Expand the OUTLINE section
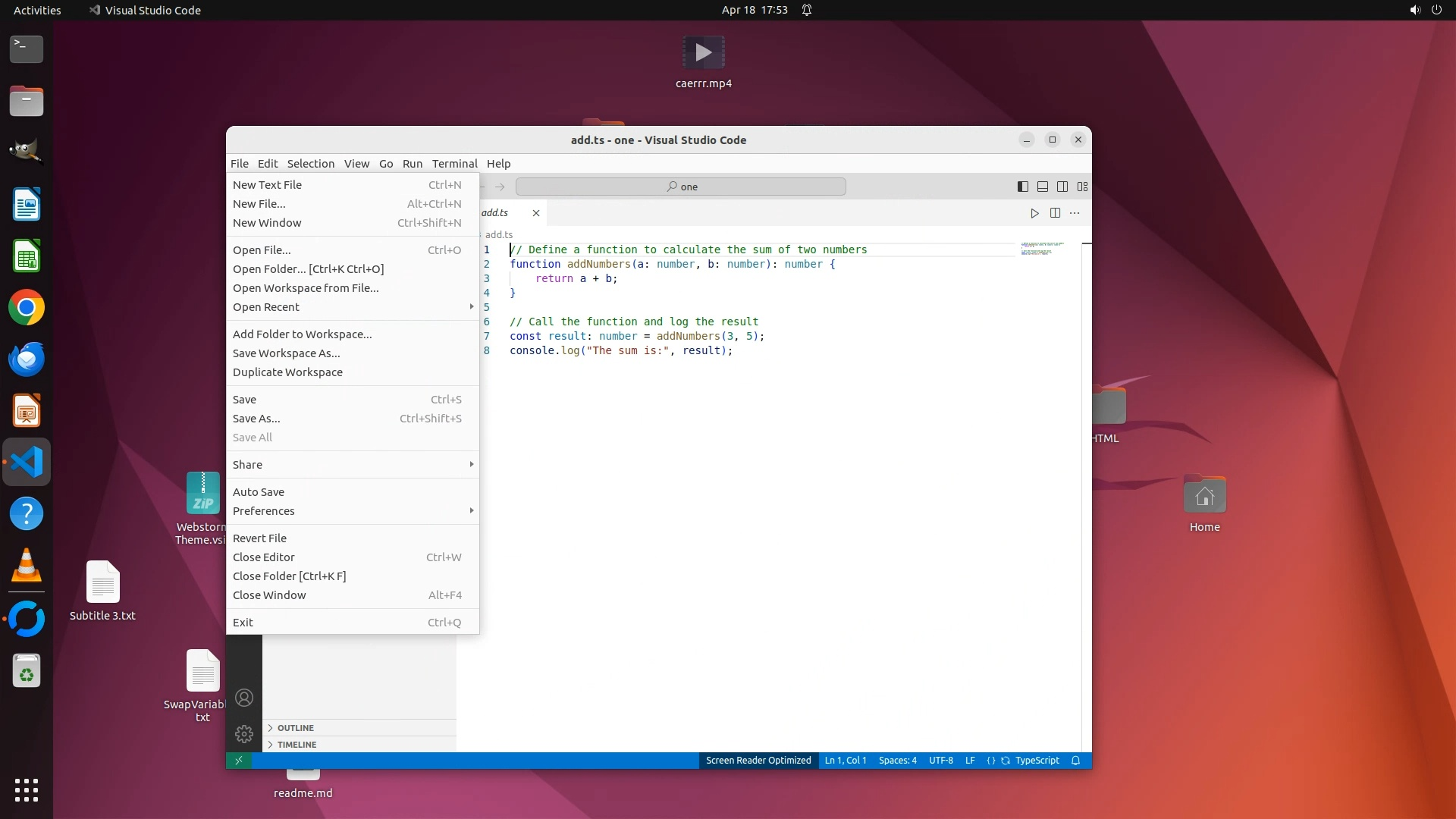 click(x=295, y=728)
